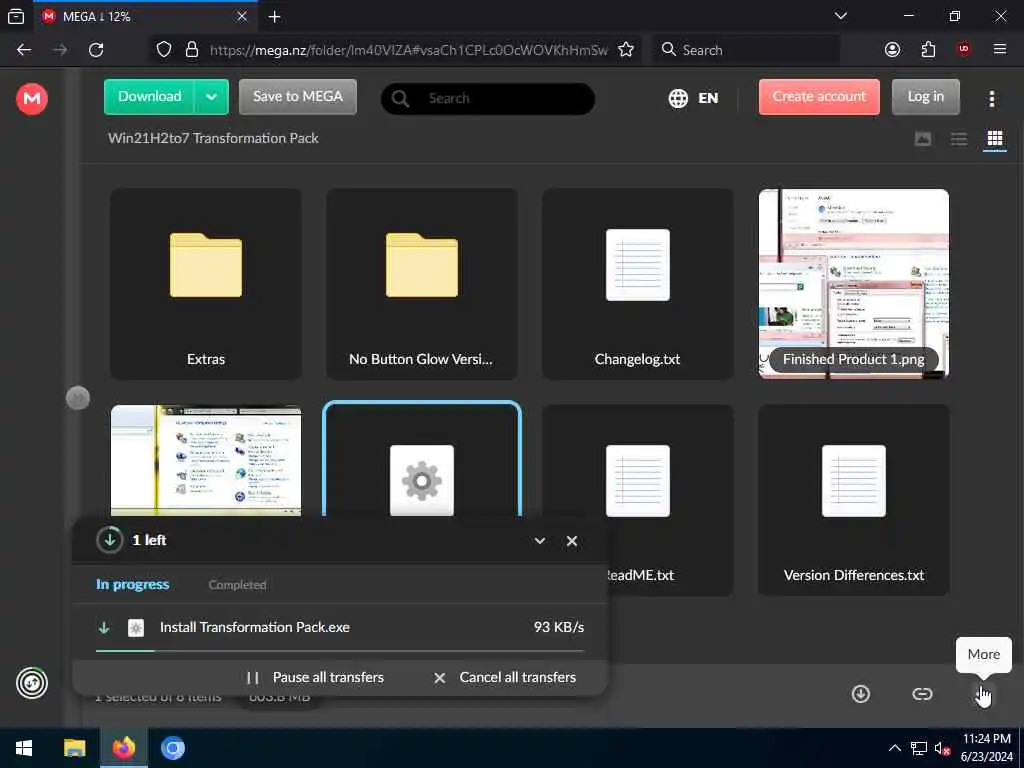Click the get link icon
Viewport: 1024px width, 768px height.
coord(922,694)
